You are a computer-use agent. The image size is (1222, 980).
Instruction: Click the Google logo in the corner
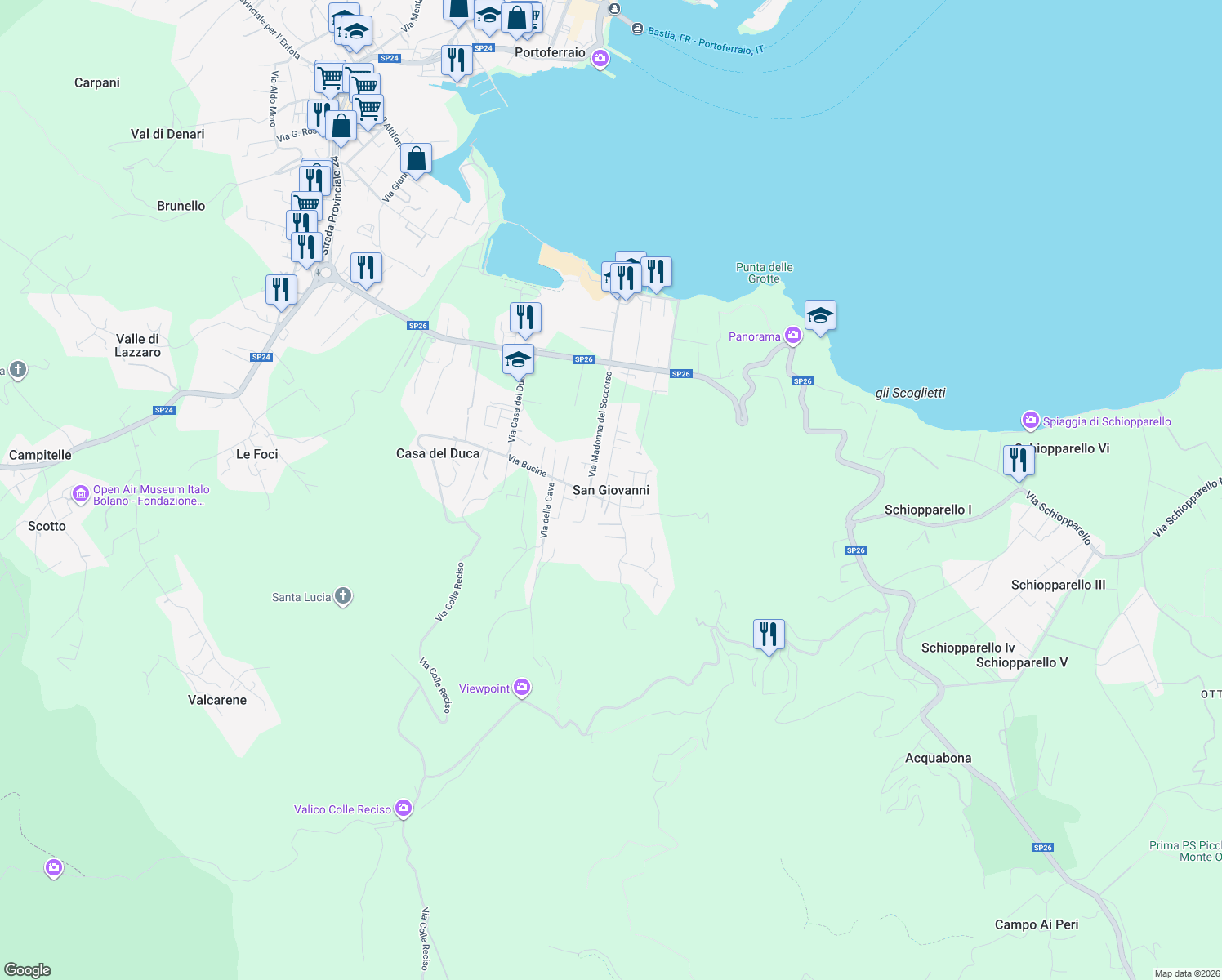click(26, 968)
